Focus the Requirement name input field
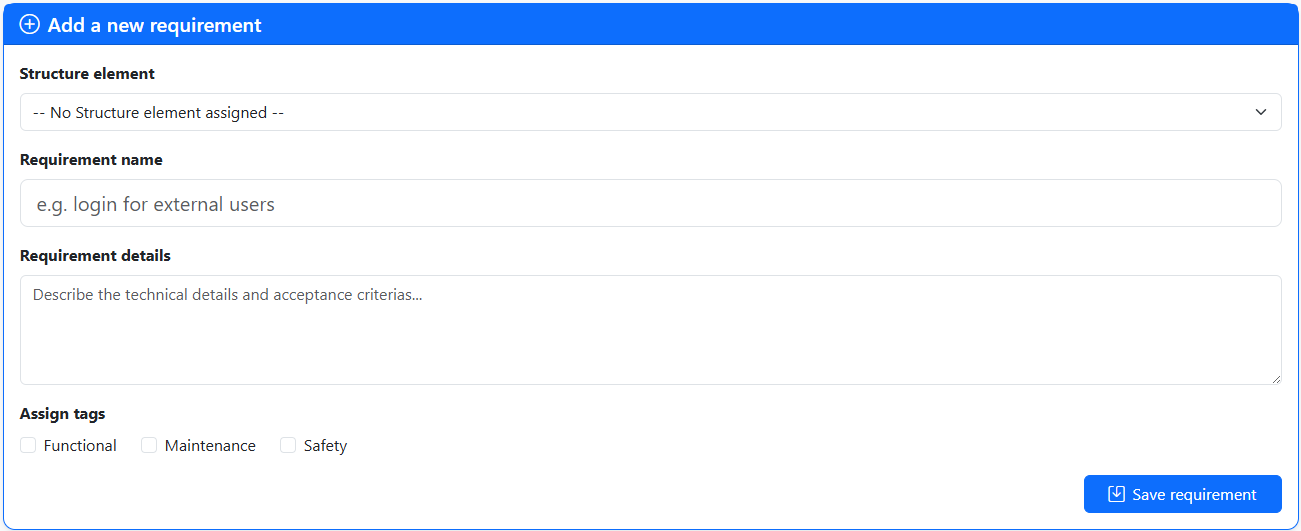Screen dimensions: 1301x531 [x=650, y=204]
